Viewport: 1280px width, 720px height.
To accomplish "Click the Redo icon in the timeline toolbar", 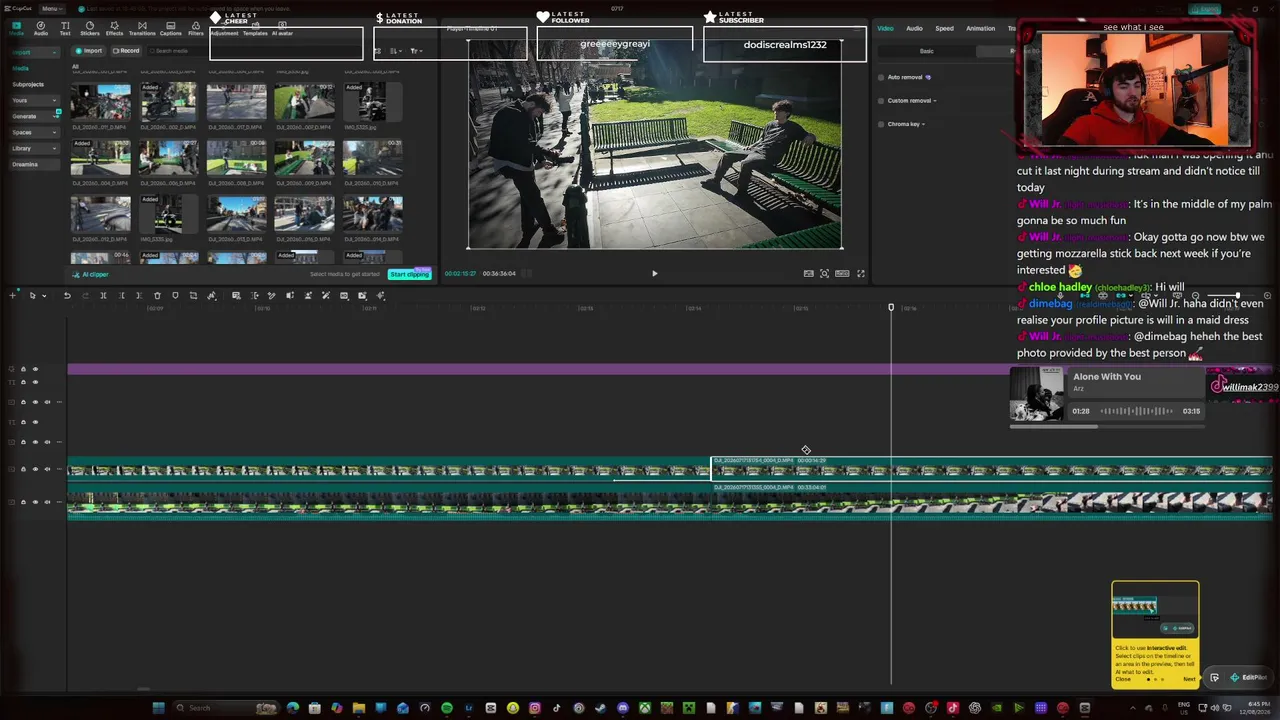I will pos(85,295).
